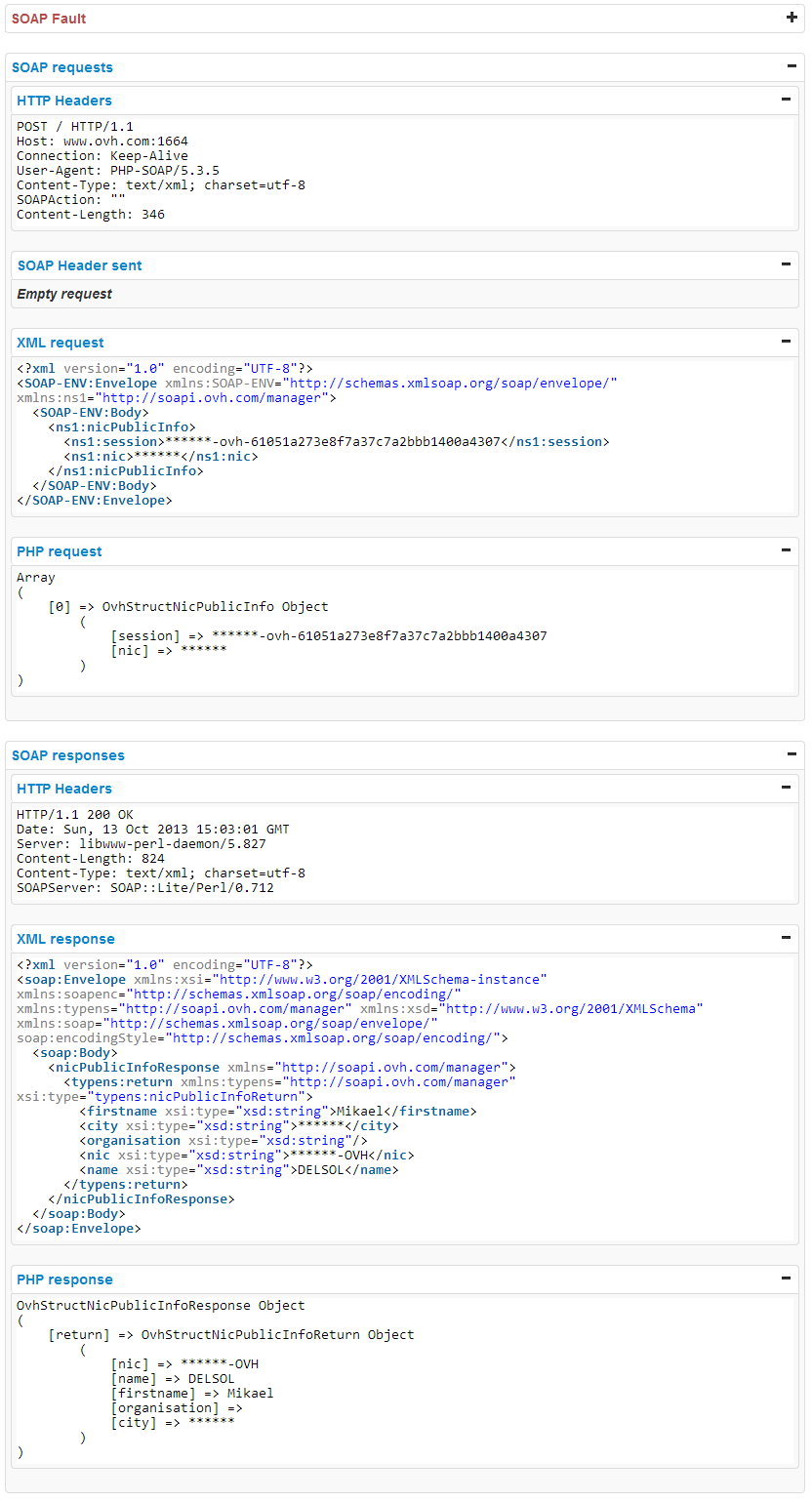Image resolution: width=812 pixels, height=1502 pixels.
Task: Collapse the response HTTP Headers section
Action: [x=786, y=787]
